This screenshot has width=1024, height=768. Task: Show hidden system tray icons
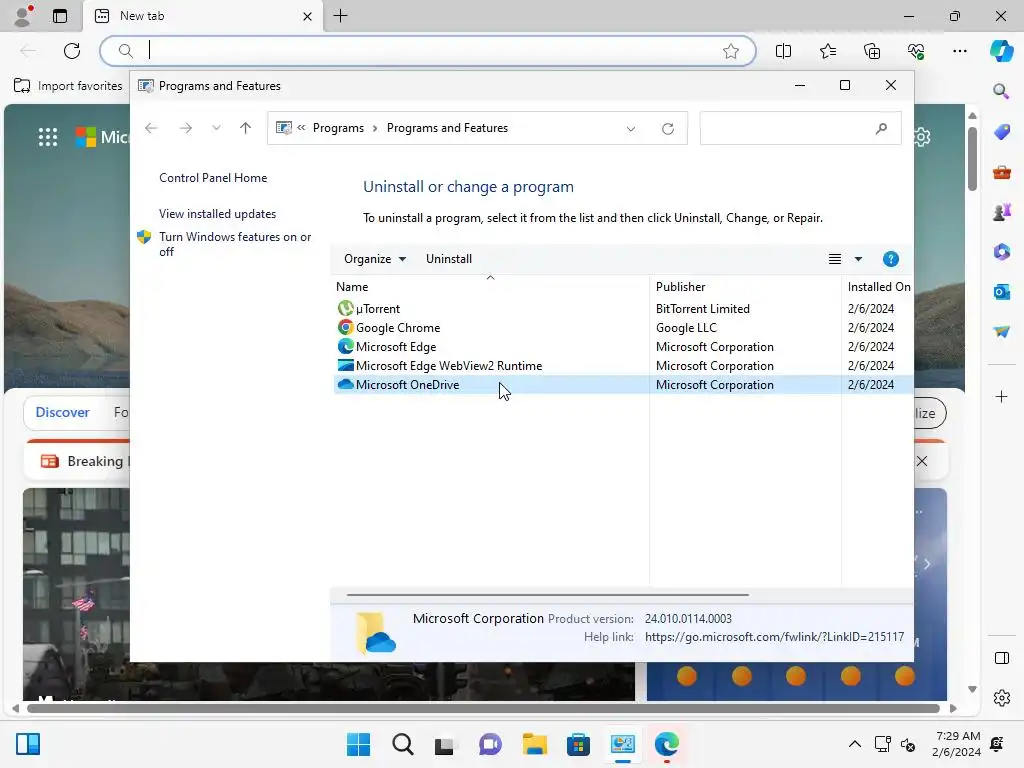854,744
